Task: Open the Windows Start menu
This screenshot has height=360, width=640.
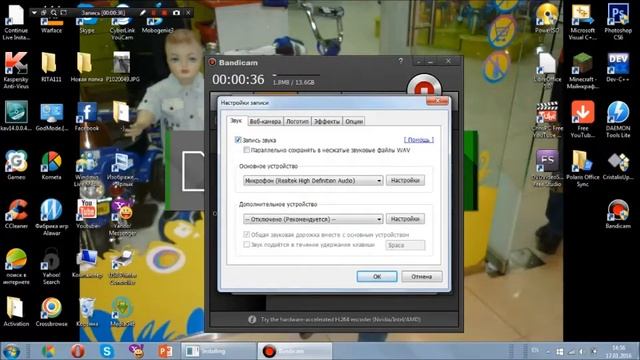Action: tap(11, 351)
